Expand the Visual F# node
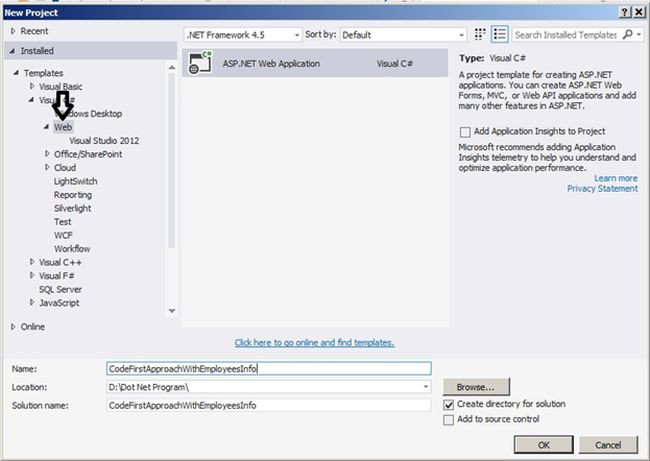The width and height of the screenshot is (650, 461). point(32,276)
